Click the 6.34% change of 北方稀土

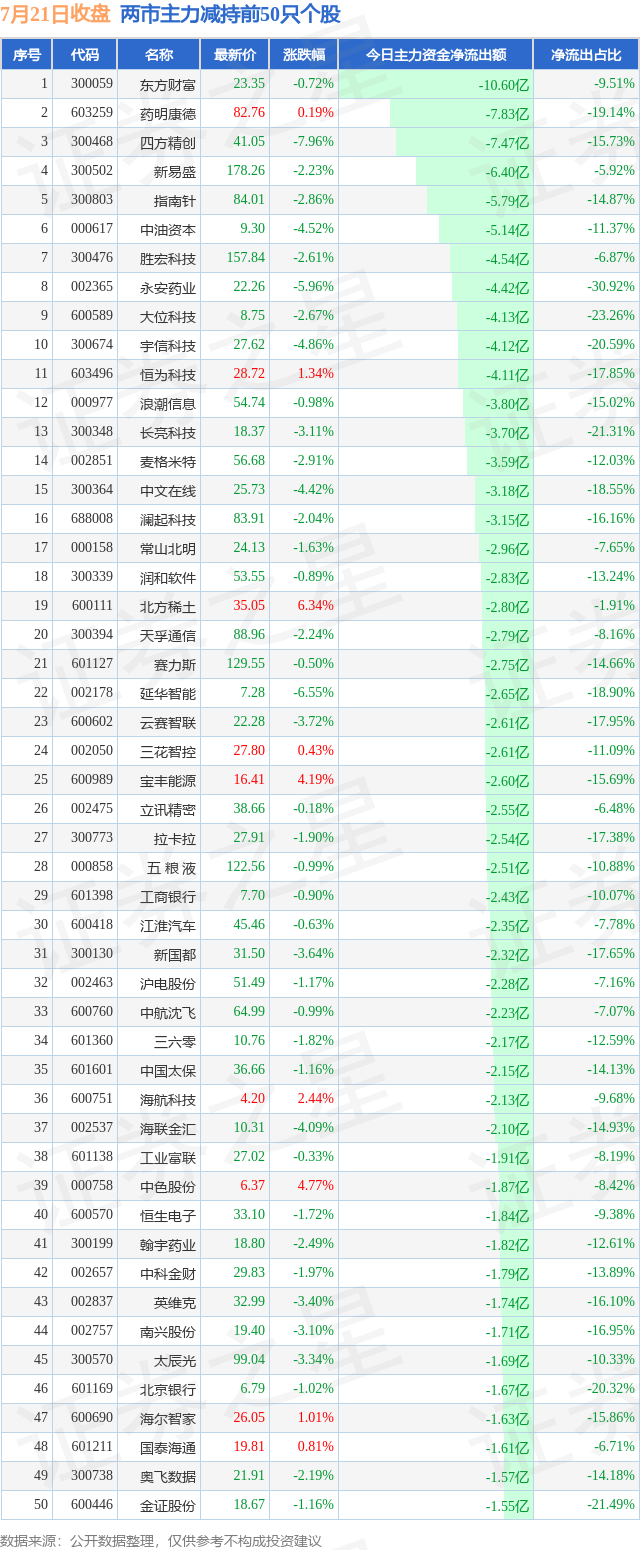point(316,606)
